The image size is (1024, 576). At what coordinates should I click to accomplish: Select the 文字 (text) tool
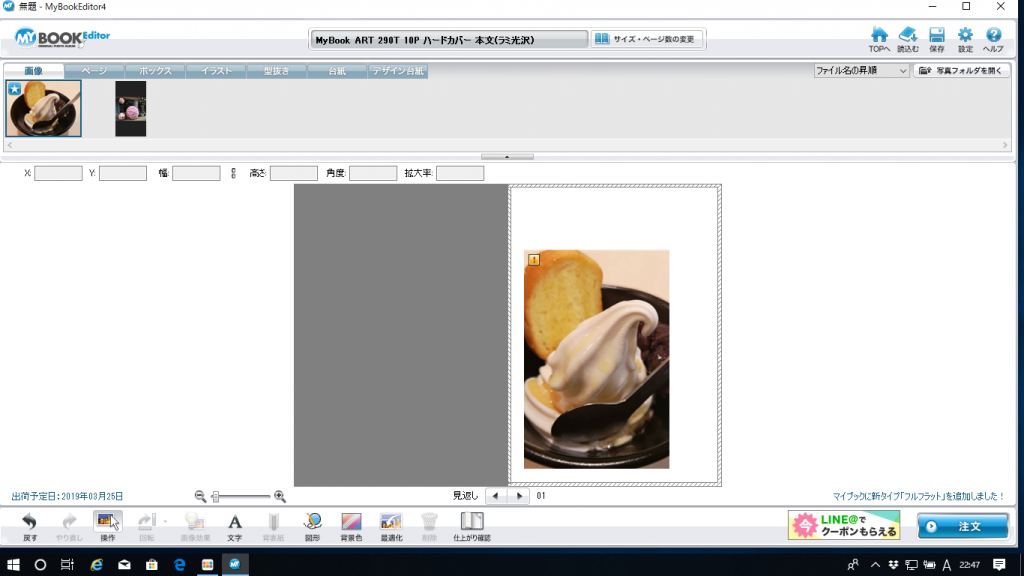click(235, 522)
